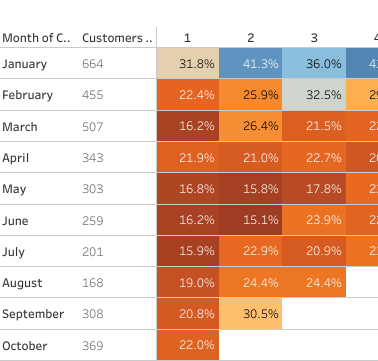This screenshot has height=361, width=378.
Task: Select the February 32.5% gray cell
Action: click(x=314, y=95)
